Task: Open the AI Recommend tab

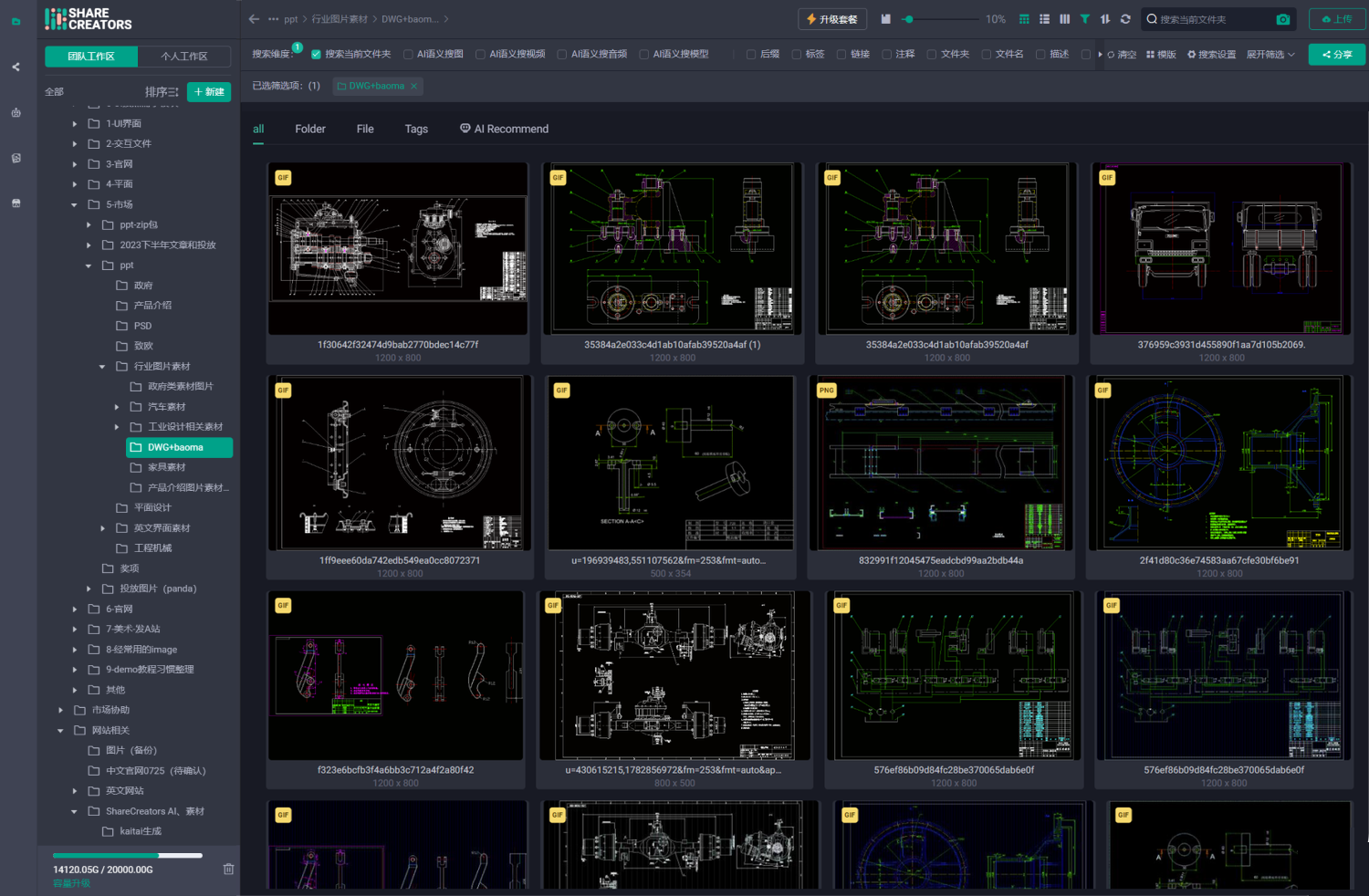Action: 504,130
